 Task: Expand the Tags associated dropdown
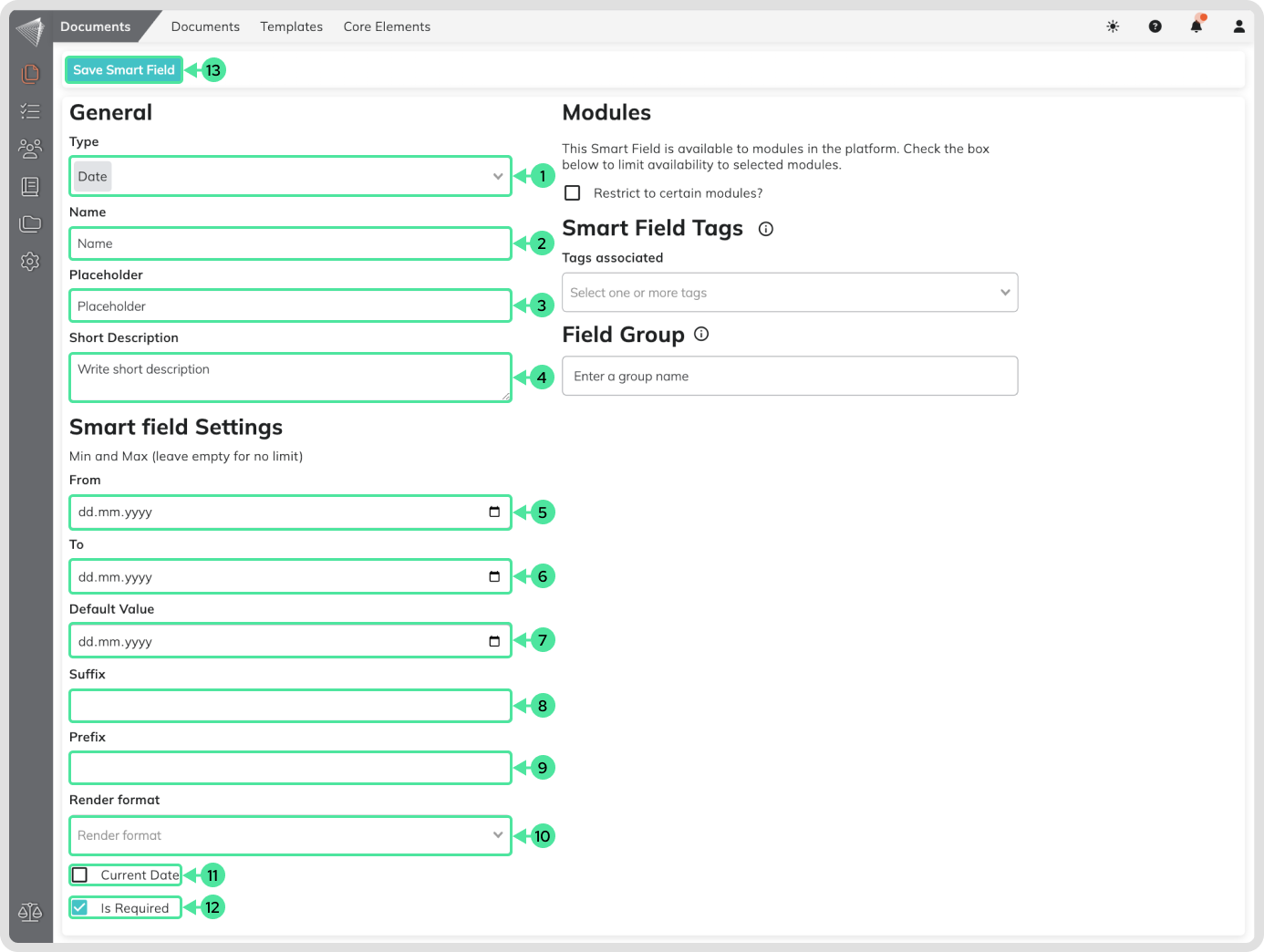(x=789, y=293)
